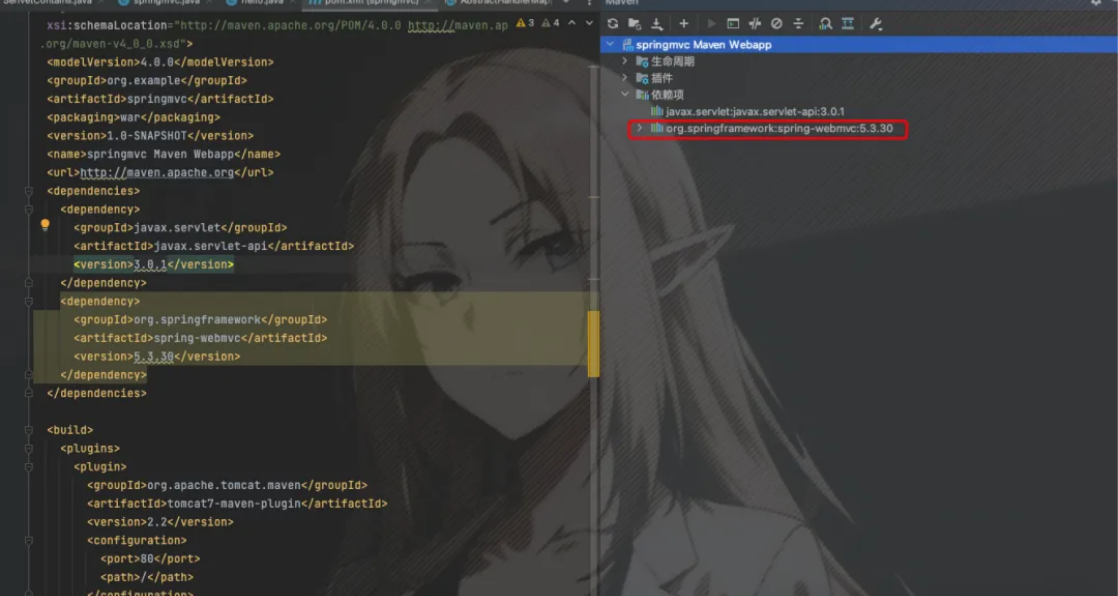This screenshot has height=596, width=1118.
Task: Click the javax.servlet-api library icon
Action: [657, 111]
